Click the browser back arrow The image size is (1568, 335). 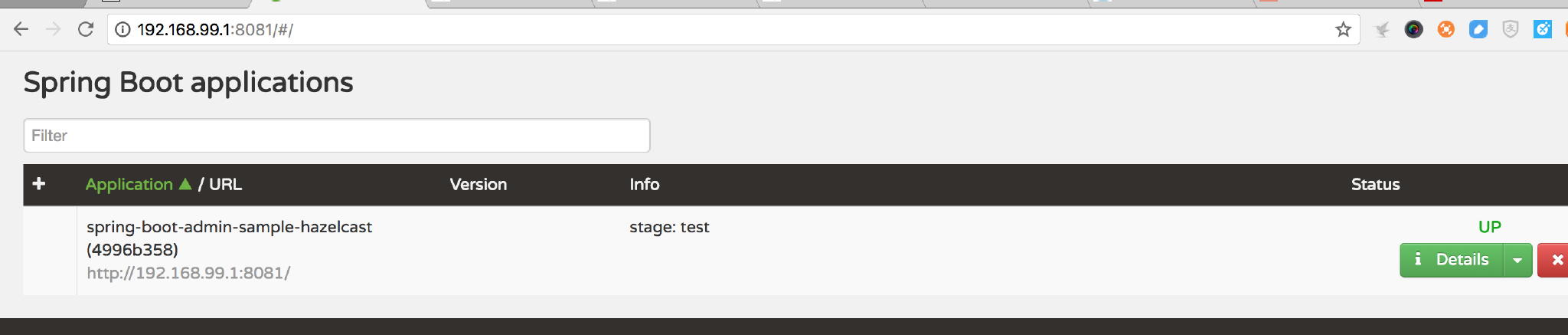point(21,30)
